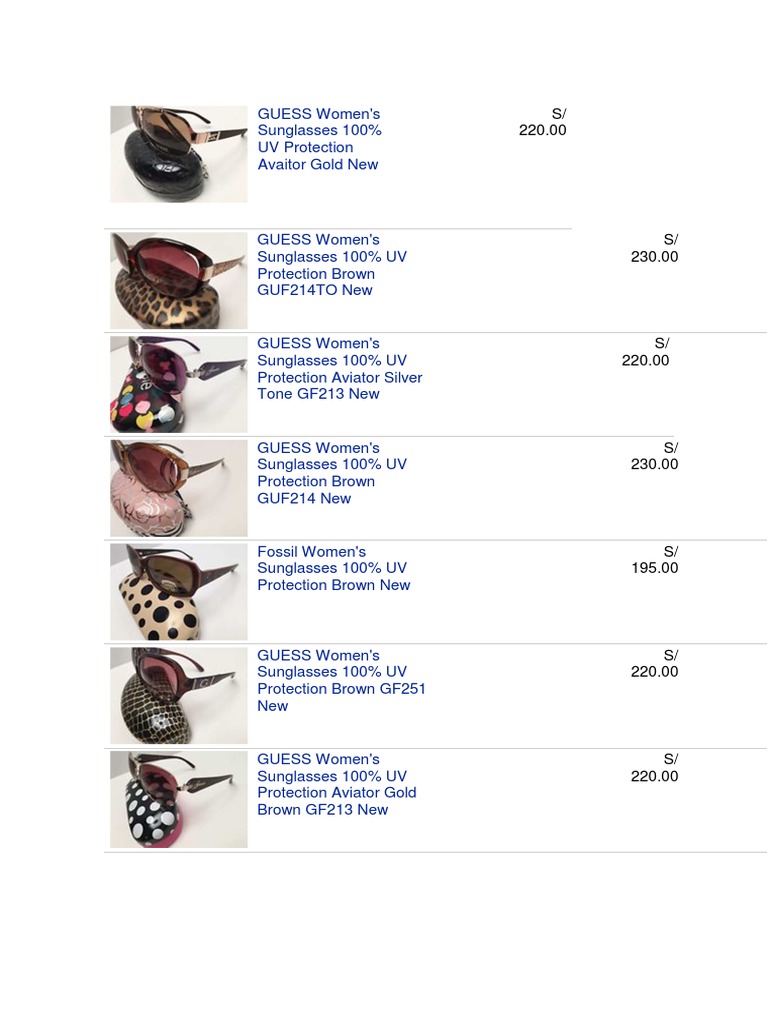Open GUESS Brown GUF214TO New listing link
Screen dimensions: 768x1024
tap(332, 265)
